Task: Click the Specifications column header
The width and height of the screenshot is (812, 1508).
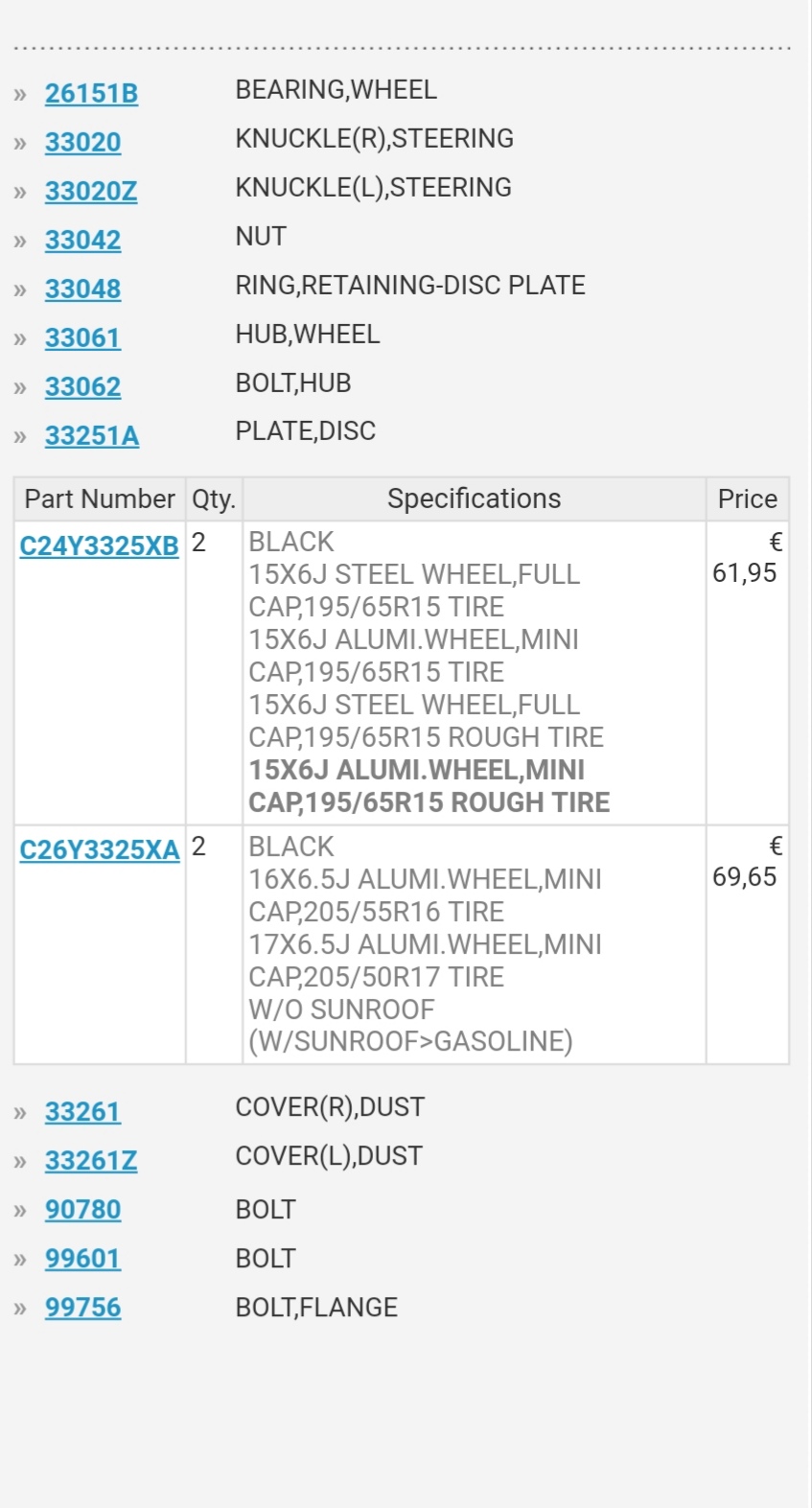Action: tap(475, 499)
